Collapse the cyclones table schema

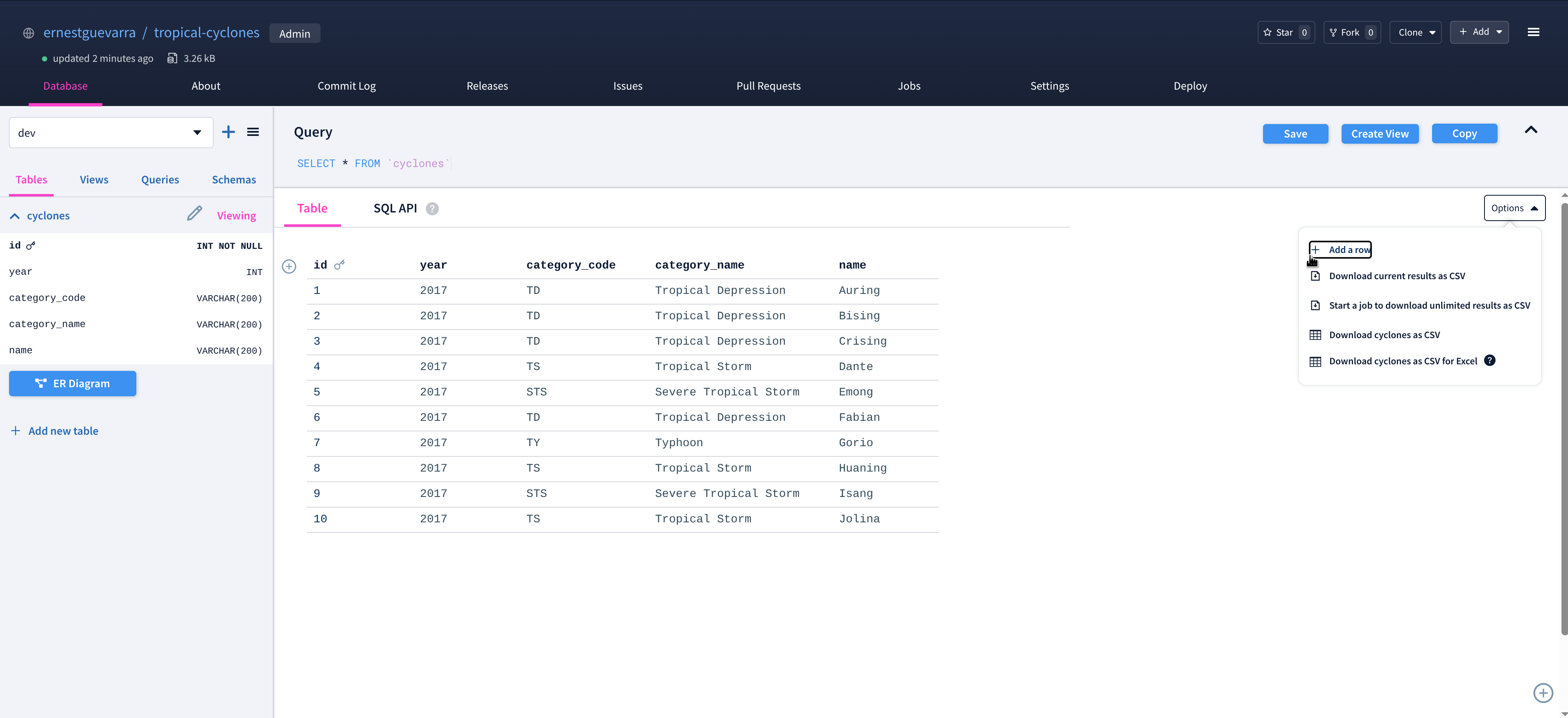pyautogui.click(x=15, y=216)
